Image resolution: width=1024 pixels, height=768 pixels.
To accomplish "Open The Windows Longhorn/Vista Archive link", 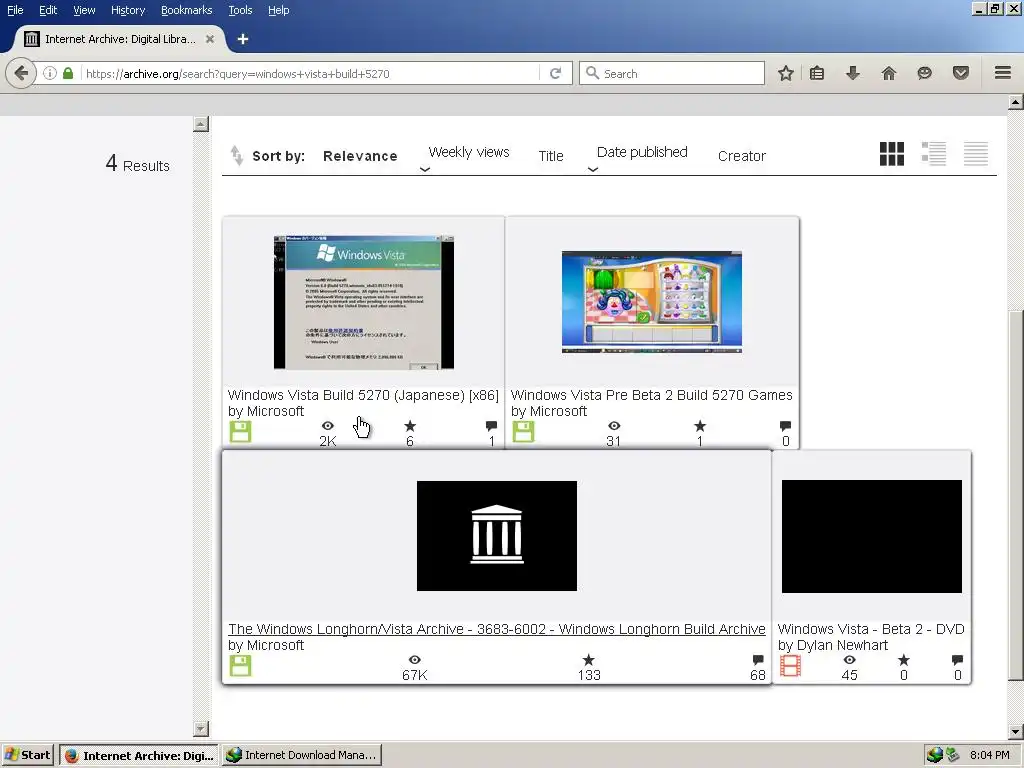I will 497,629.
